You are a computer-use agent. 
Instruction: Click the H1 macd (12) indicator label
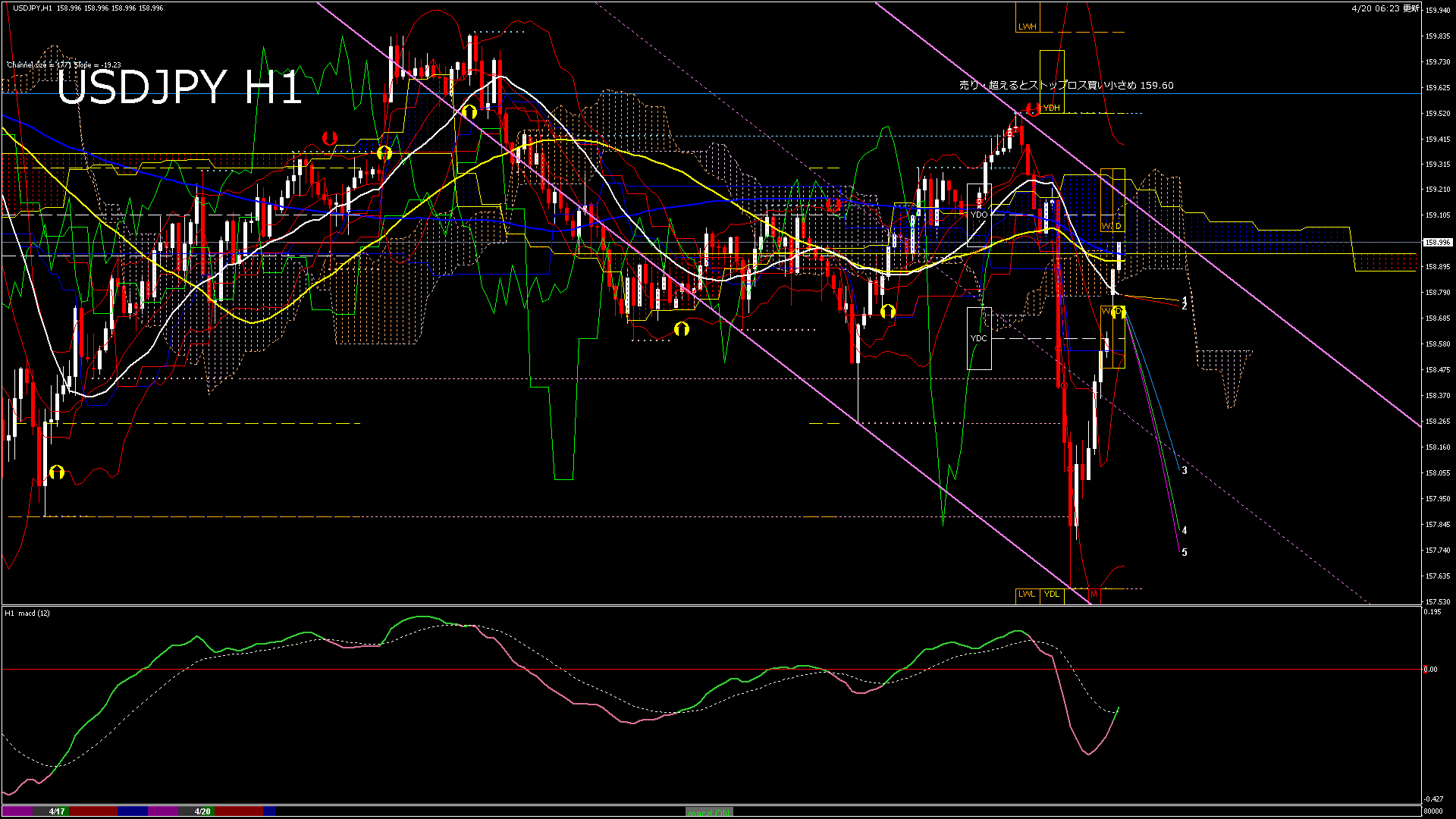point(27,613)
